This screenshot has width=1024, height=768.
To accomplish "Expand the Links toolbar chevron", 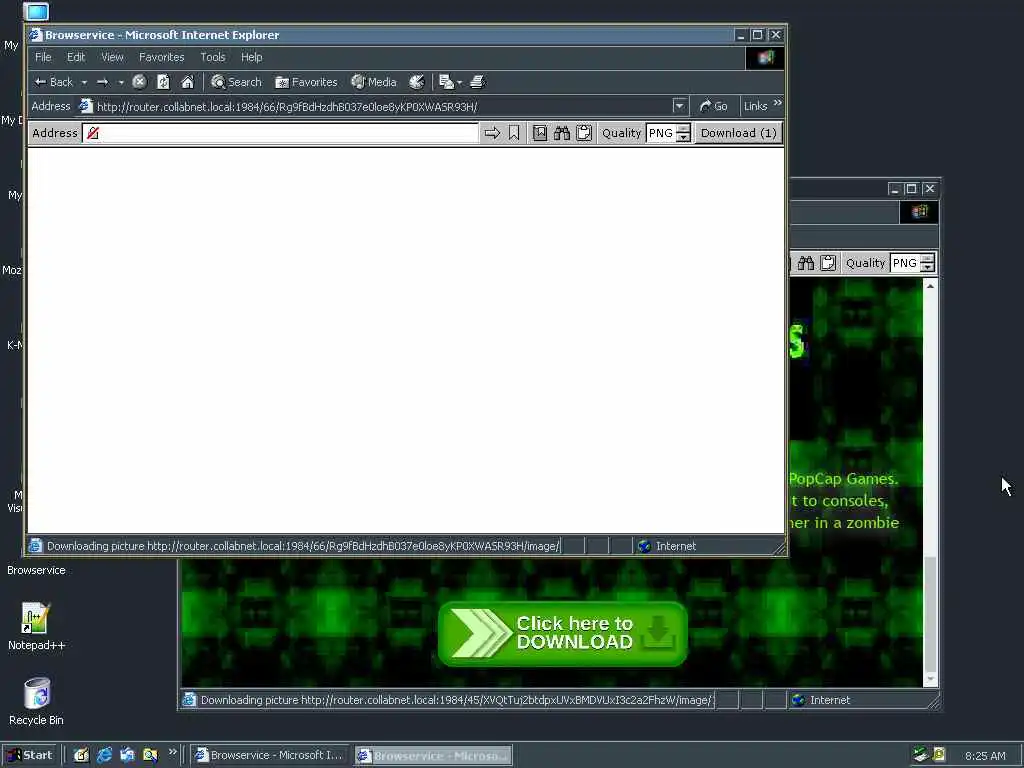I will pyautogui.click(x=777, y=103).
